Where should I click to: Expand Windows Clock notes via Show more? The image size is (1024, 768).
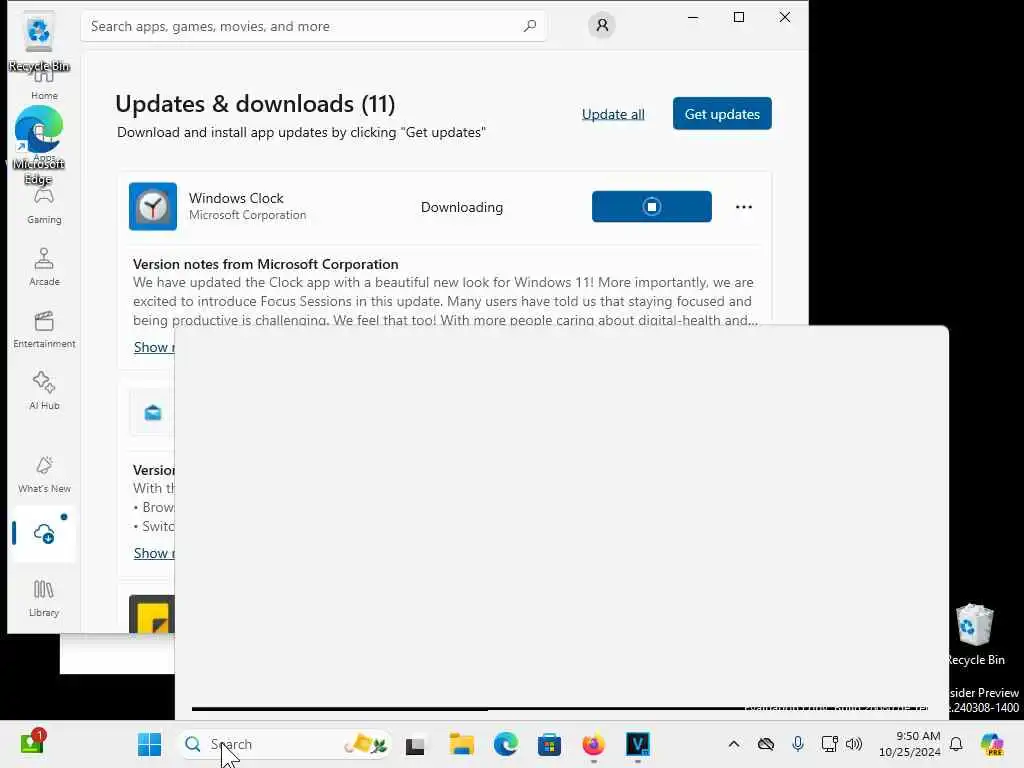pyautogui.click(x=154, y=347)
